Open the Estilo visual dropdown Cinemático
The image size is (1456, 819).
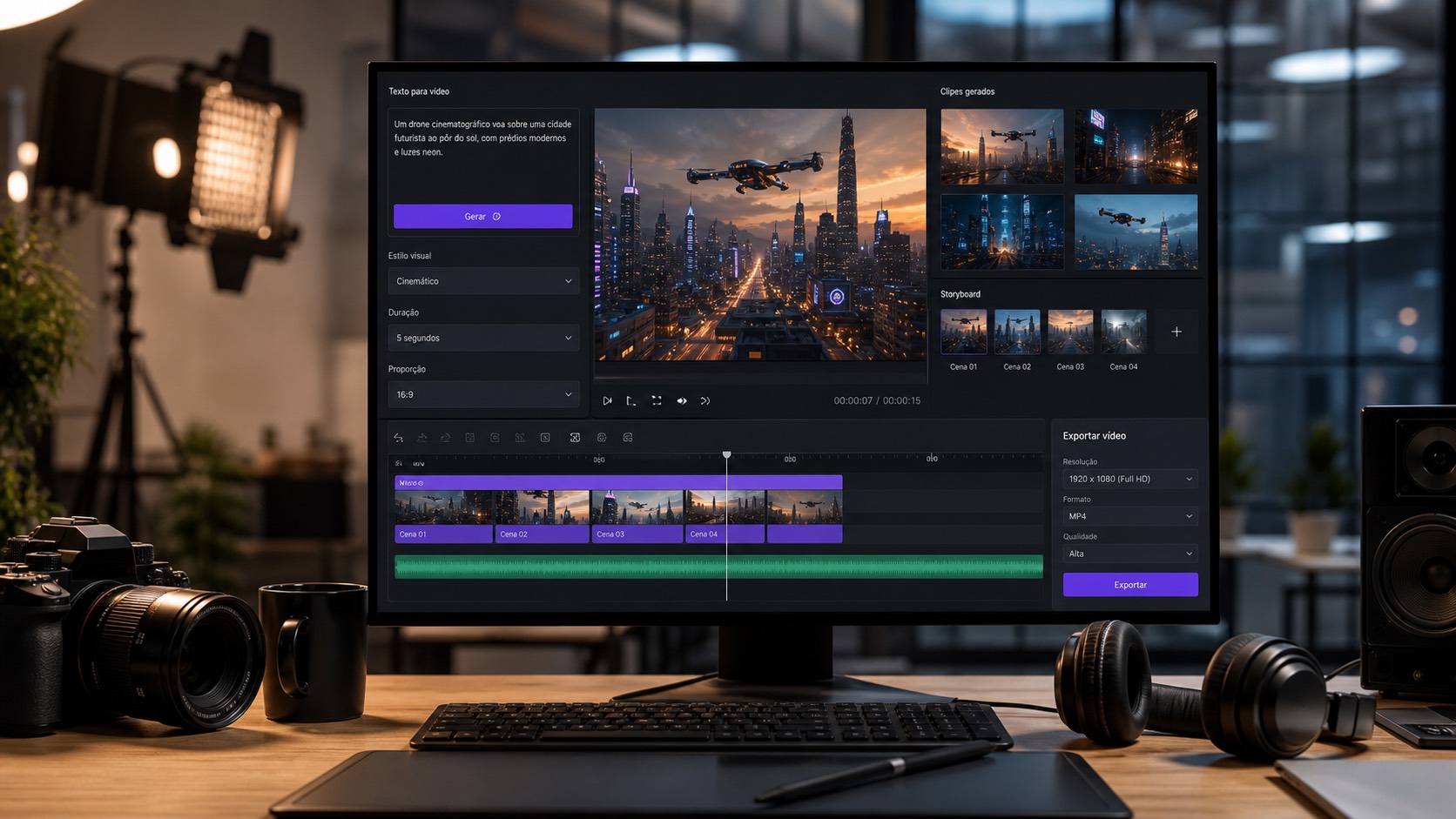coord(483,281)
